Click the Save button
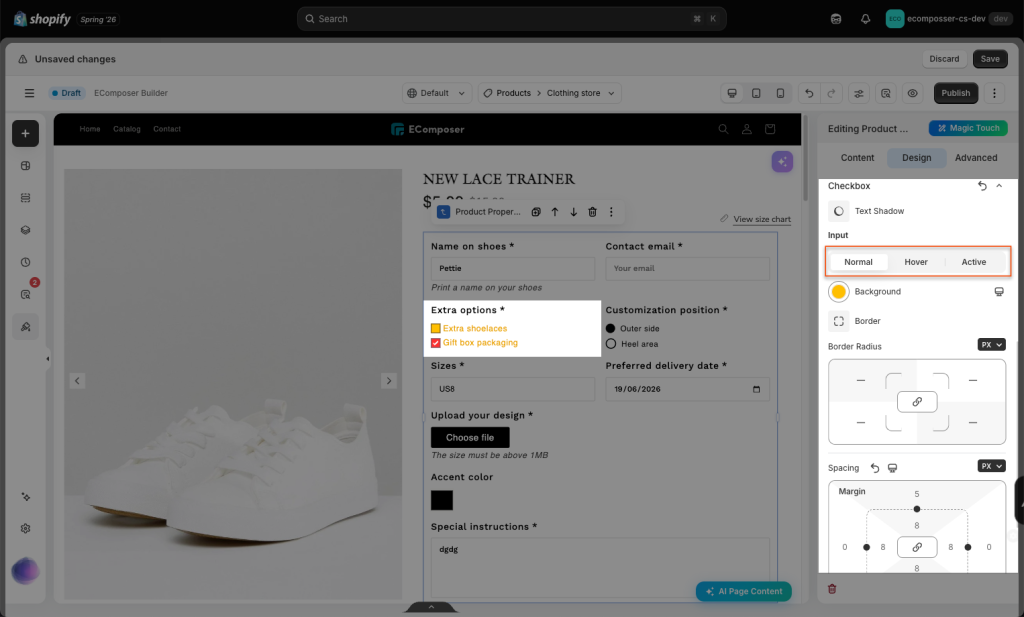 pyautogui.click(x=990, y=59)
